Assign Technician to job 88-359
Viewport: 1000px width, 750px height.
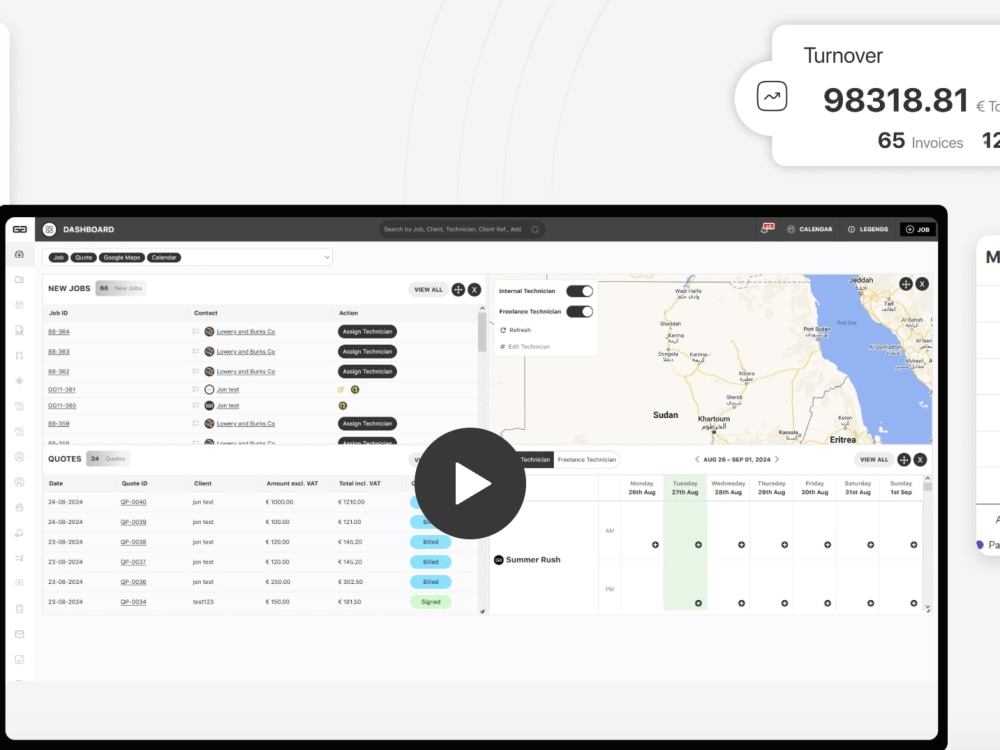pyautogui.click(x=367, y=423)
